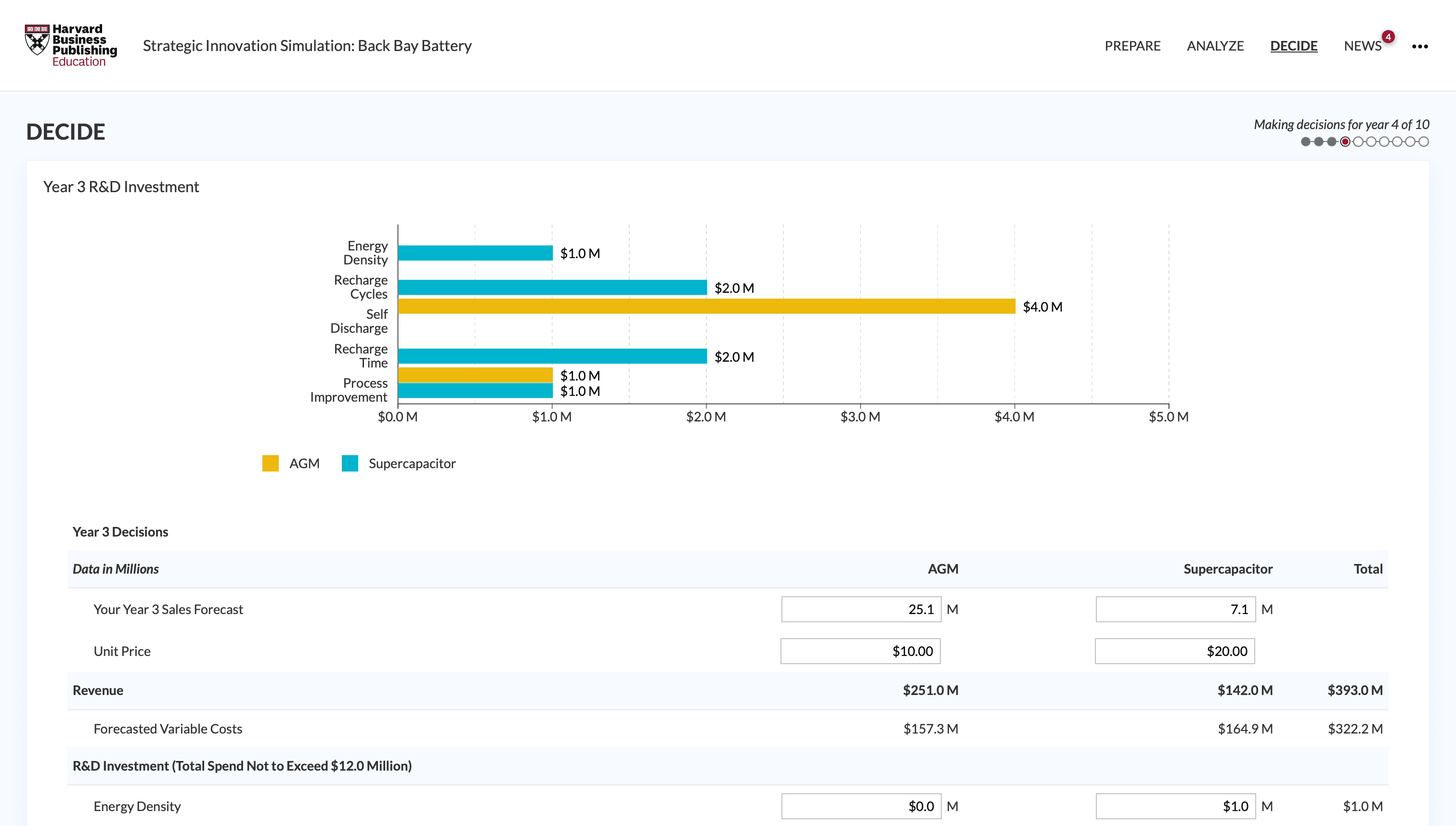Edit the Supercapacitor unit price field
Screen dimensions: 1456x826
pyautogui.click(x=1174, y=651)
